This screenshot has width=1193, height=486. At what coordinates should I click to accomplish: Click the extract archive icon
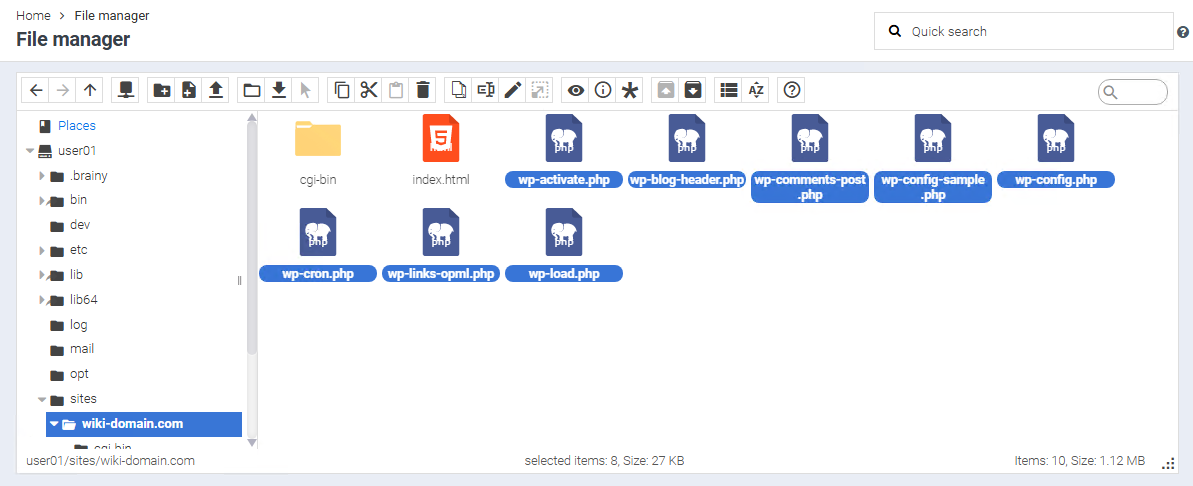click(x=666, y=91)
